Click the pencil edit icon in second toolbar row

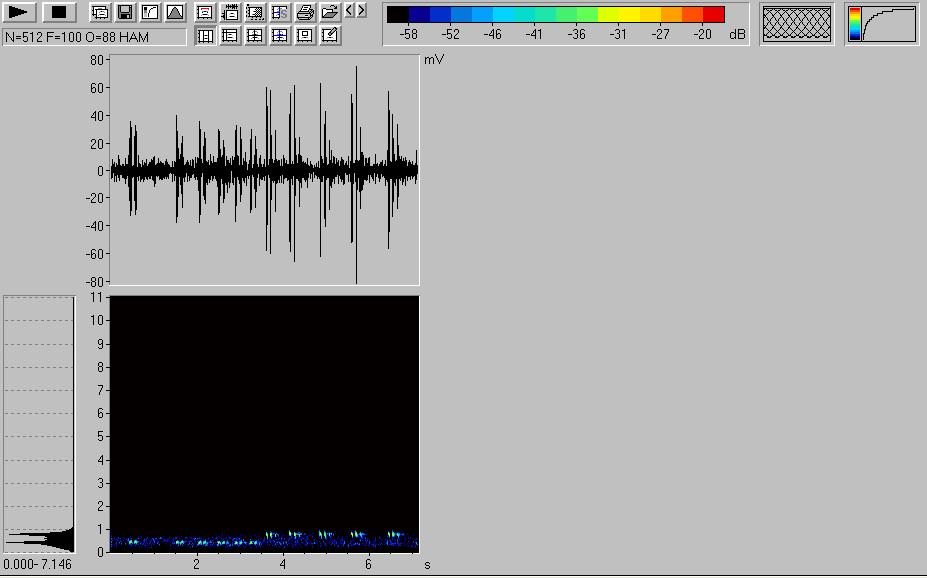(x=330, y=36)
